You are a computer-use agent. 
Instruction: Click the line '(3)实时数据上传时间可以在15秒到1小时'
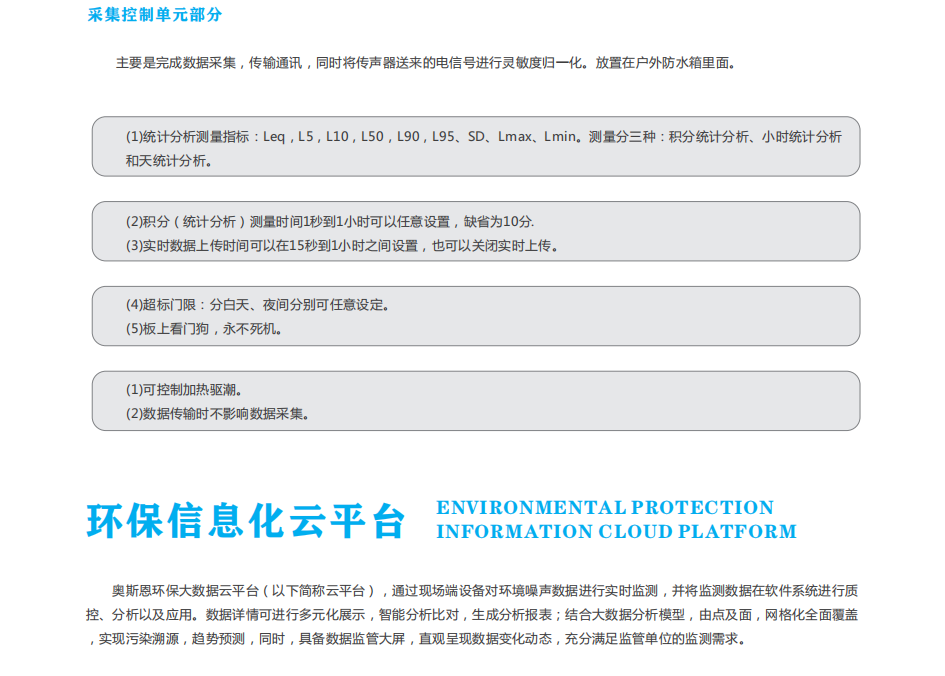342,246
